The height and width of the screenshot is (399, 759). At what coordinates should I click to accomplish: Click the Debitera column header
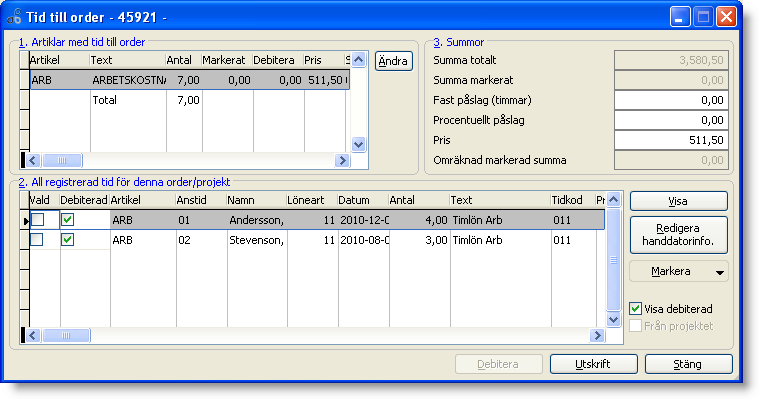(278, 60)
